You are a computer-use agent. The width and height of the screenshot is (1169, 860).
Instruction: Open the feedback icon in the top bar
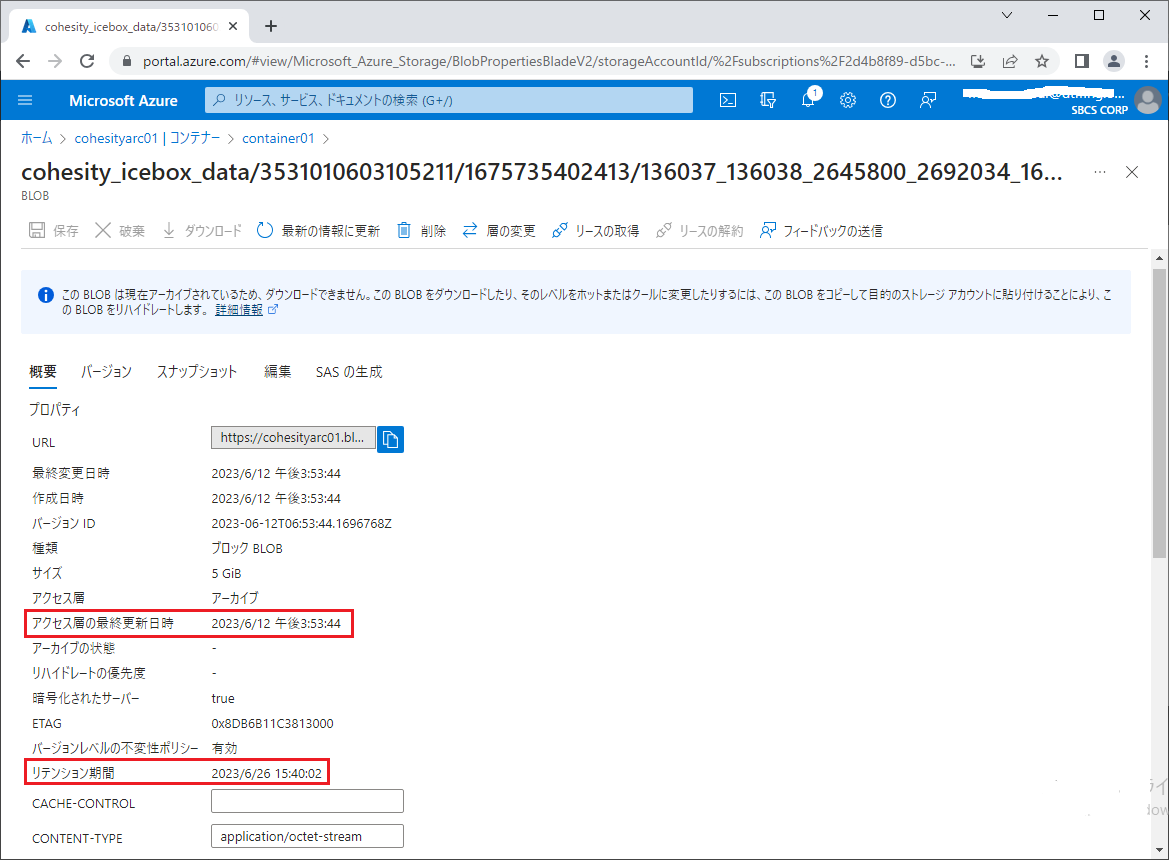tap(927, 100)
